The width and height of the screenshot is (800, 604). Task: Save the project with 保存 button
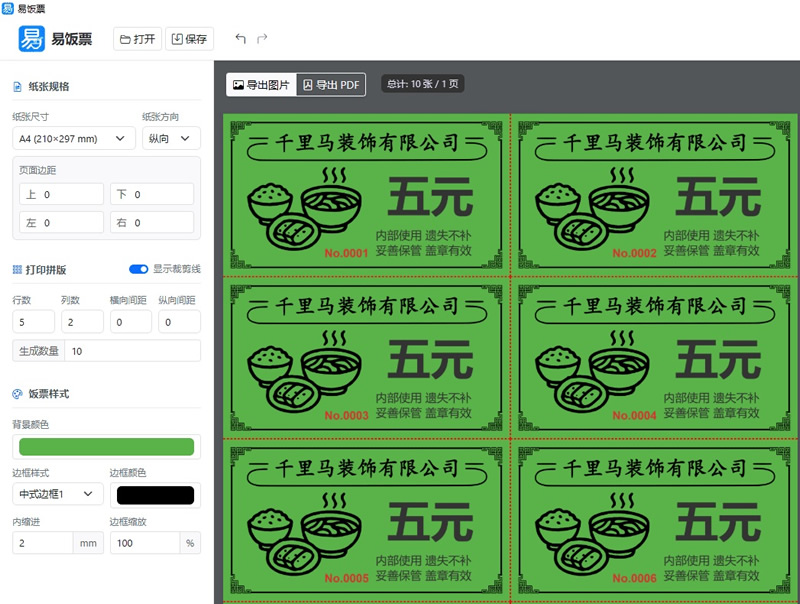189,39
